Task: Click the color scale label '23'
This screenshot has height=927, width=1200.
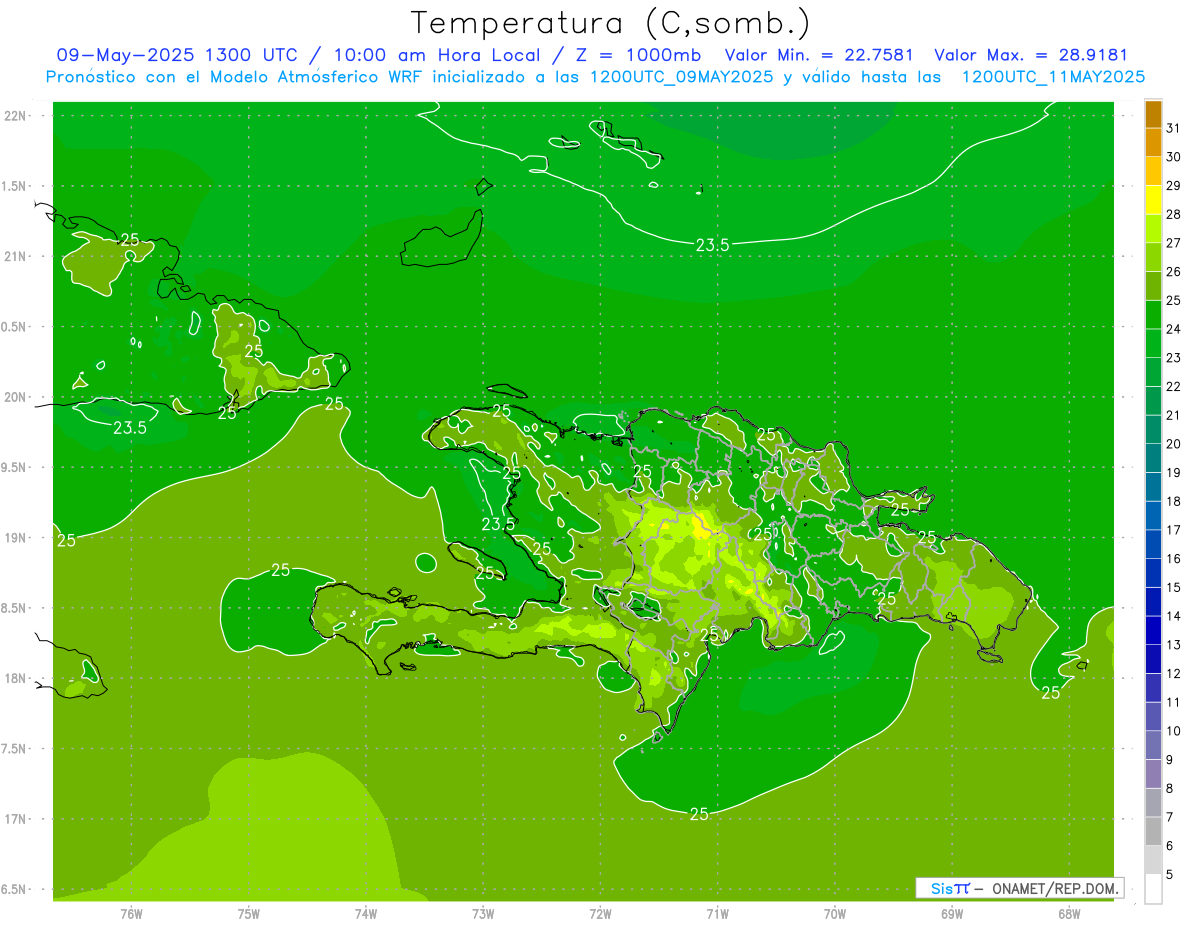Action: tap(1174, 358)
